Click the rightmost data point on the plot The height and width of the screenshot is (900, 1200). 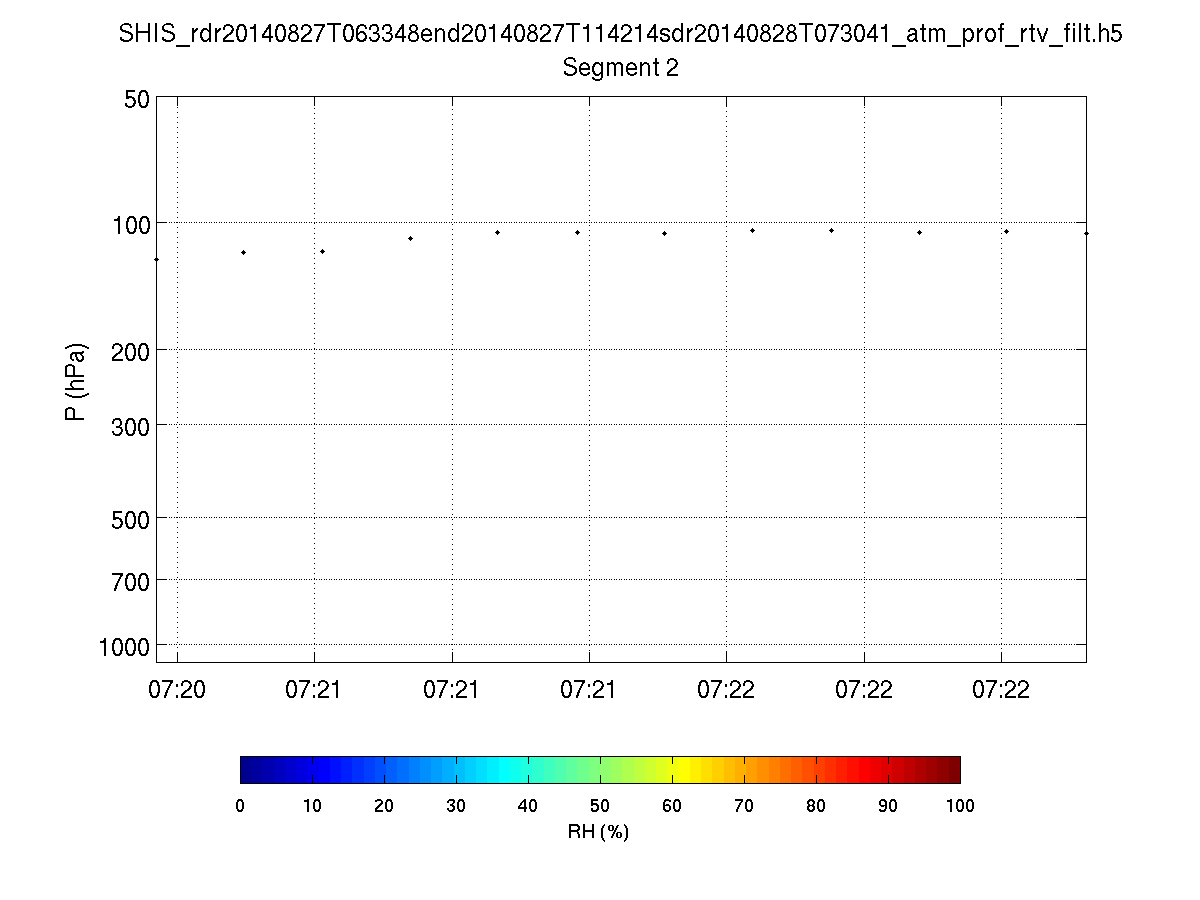coord(1086,233)
